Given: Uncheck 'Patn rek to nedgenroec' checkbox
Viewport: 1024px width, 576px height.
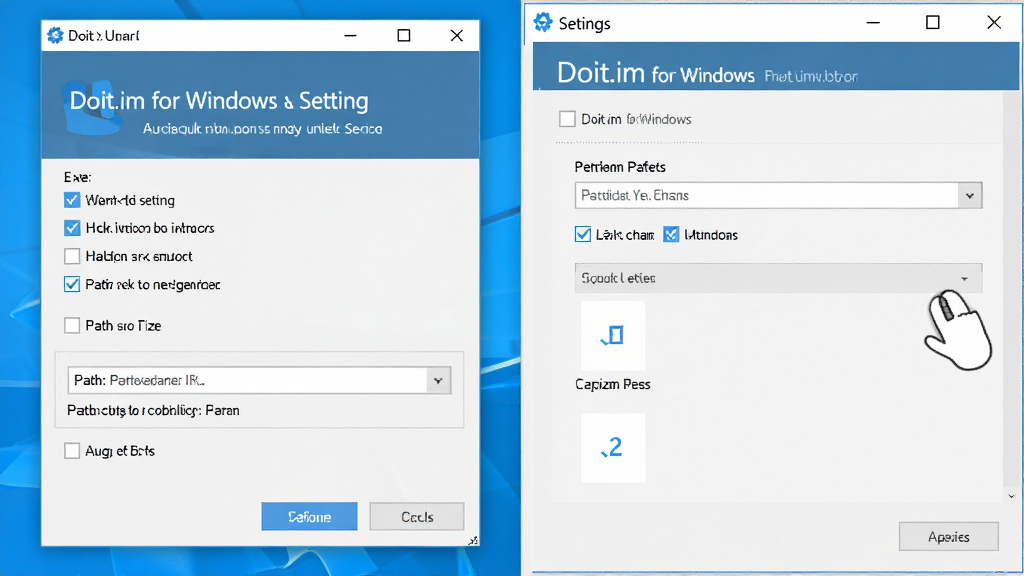Looking at the screenshot, I should pyautogui.click(x=72, y=284).
